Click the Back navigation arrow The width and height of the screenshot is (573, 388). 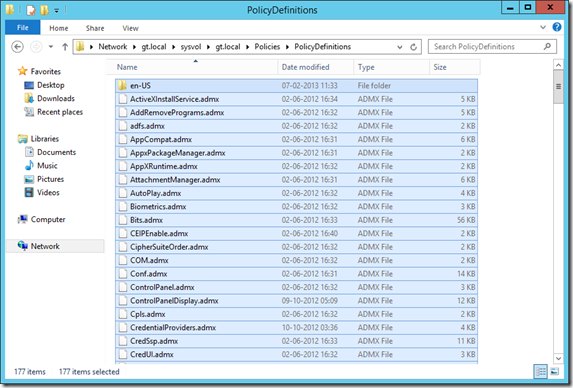pos(17,47)
